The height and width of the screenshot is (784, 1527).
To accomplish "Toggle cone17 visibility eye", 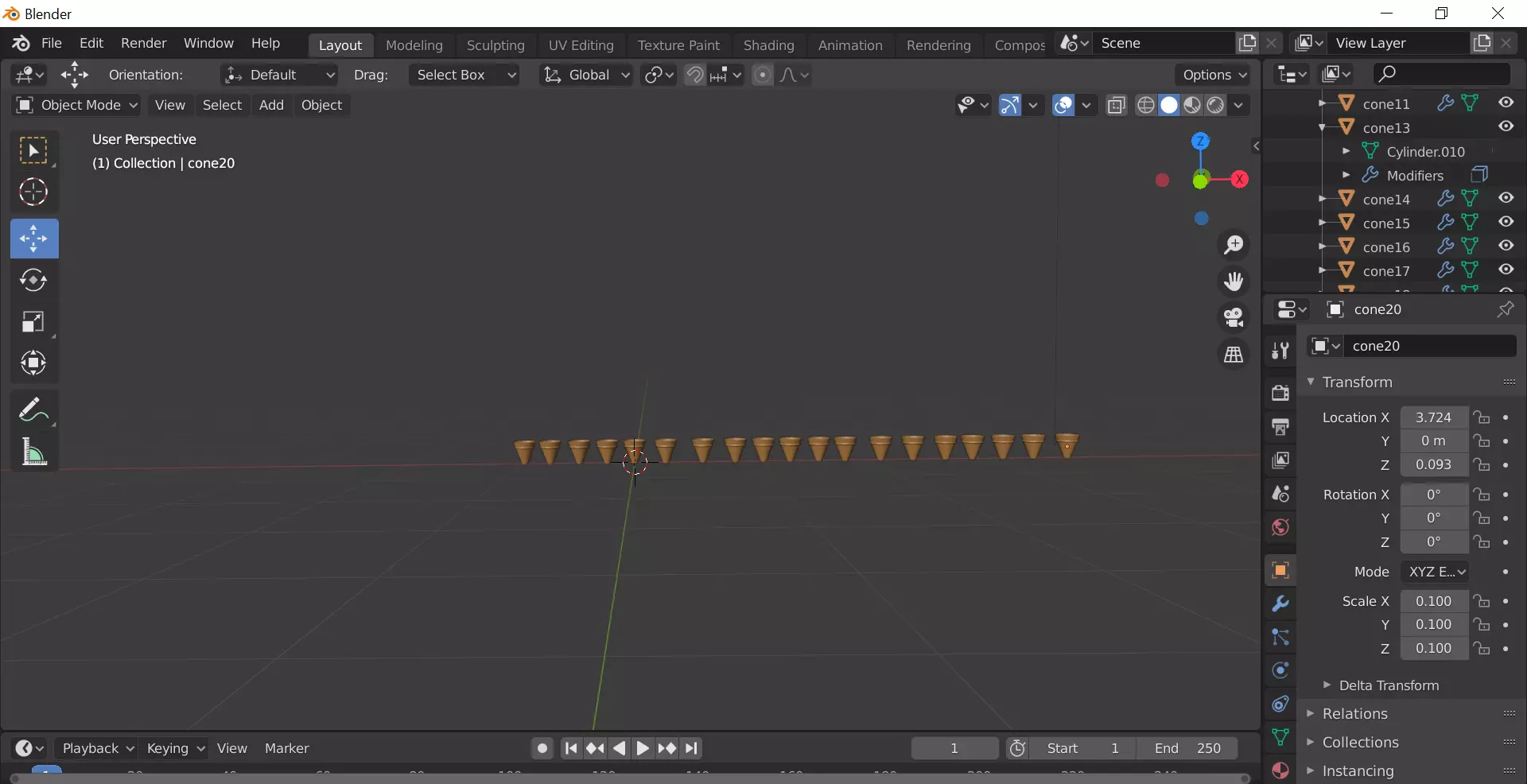I will (x=1506, y=270).
